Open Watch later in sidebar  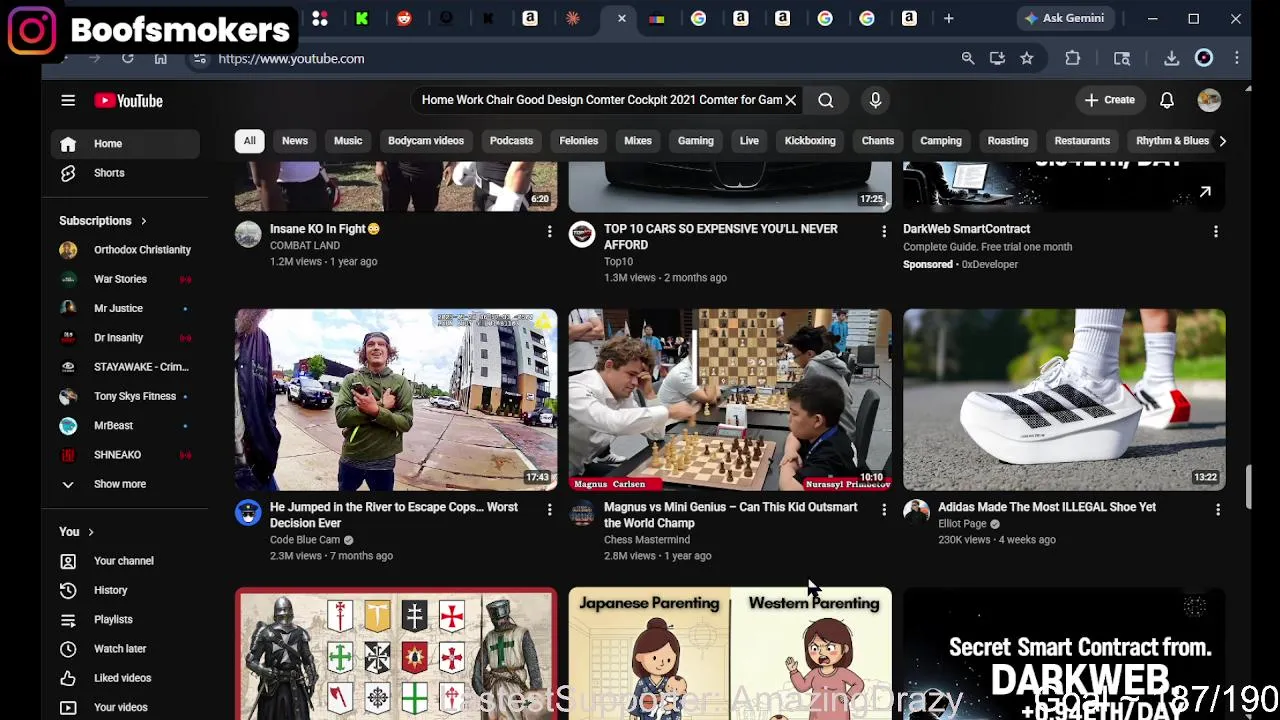[x=125, y=649]
